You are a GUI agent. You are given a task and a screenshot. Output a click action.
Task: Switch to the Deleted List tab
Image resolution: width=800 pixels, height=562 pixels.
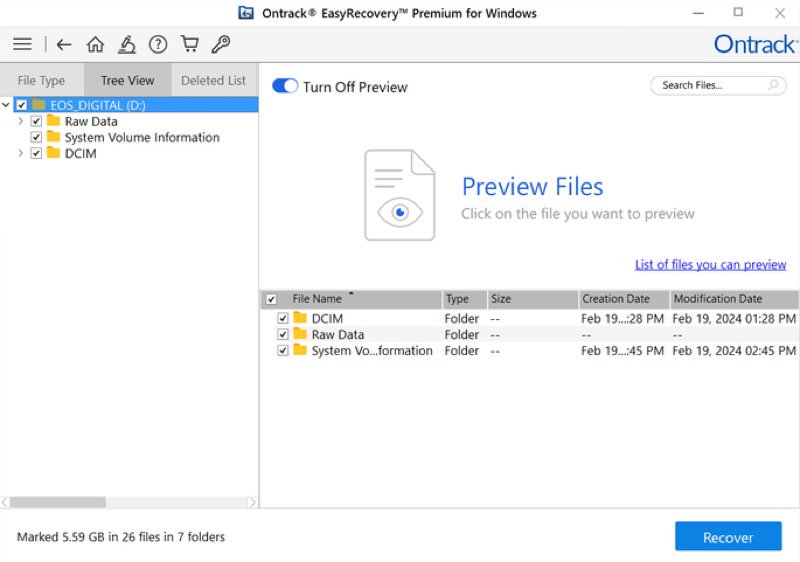(214, 80)
